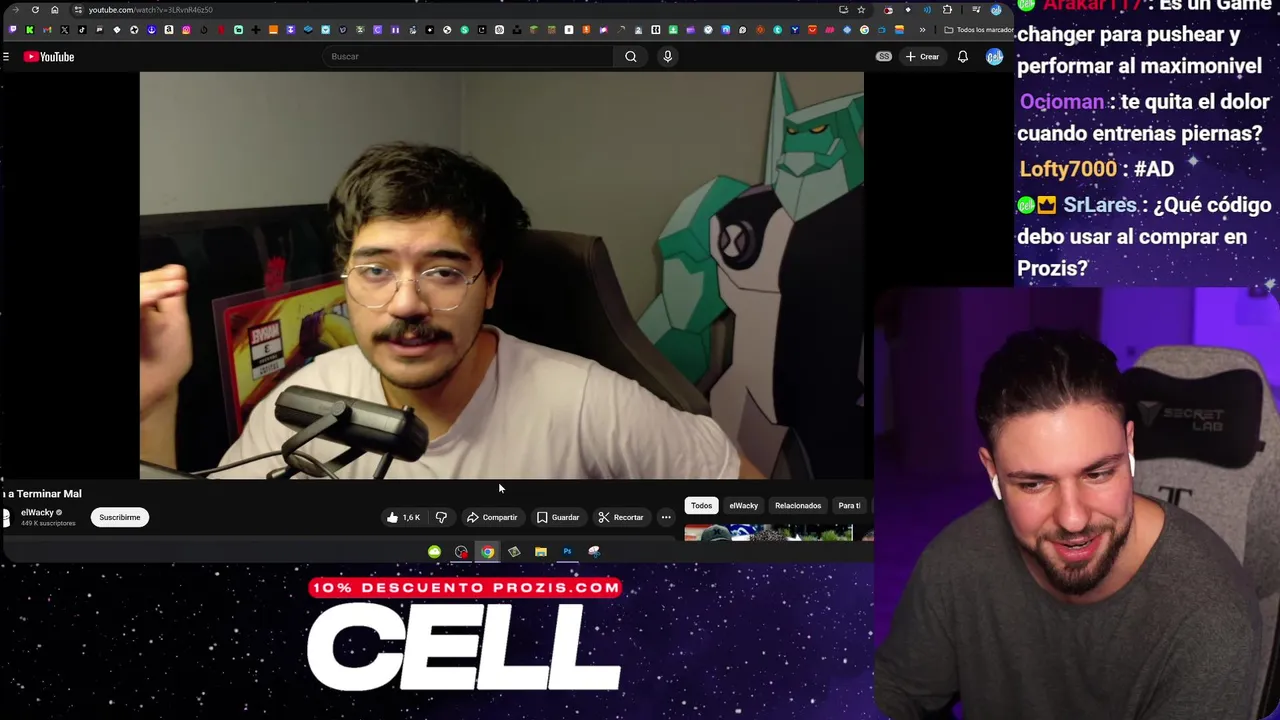Open the three-dot more actions menu

point(666,517)
